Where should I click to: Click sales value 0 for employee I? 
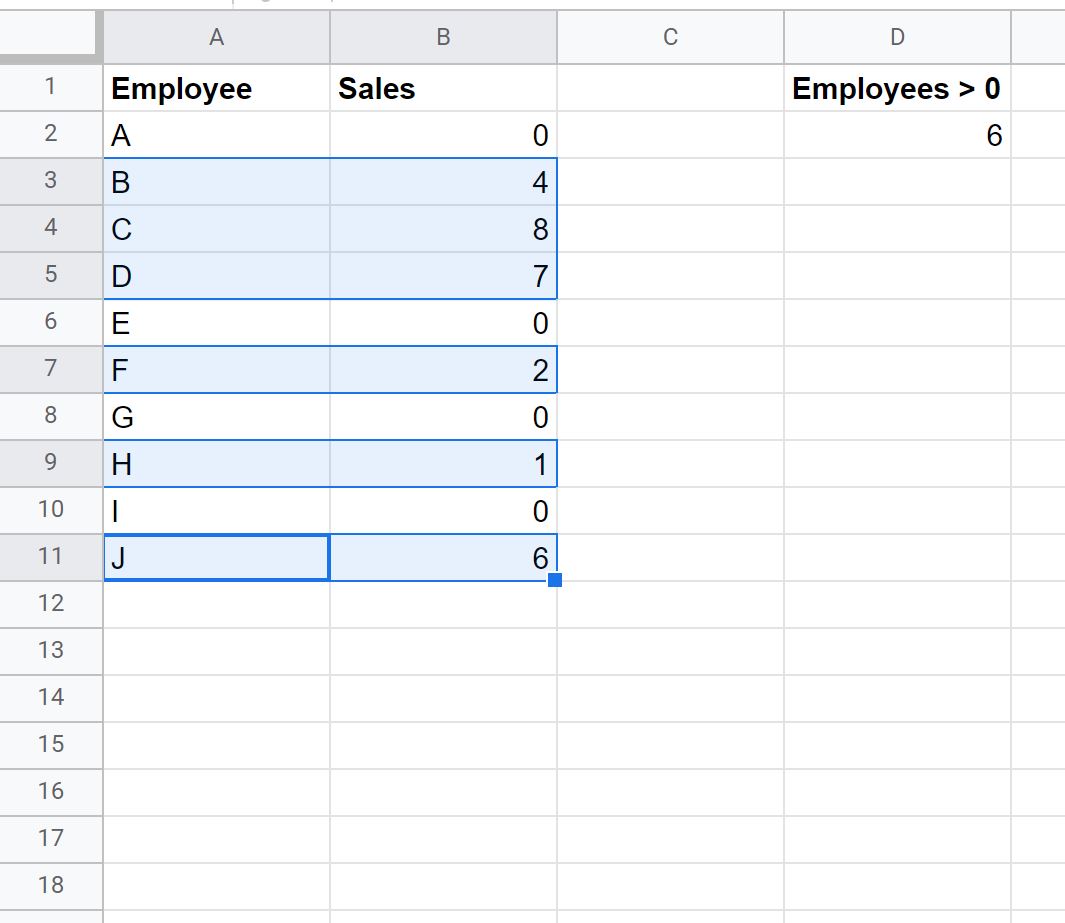(x=444, y=510)
